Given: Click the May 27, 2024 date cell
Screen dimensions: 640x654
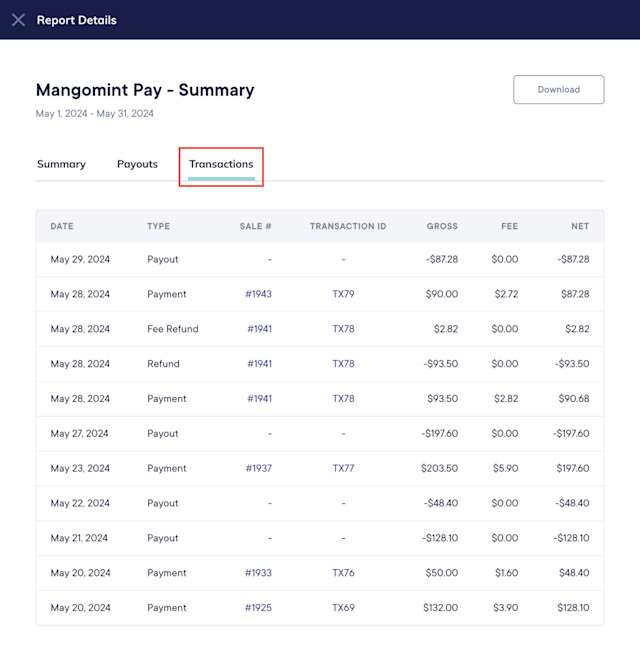Looking at the screenshot, I should 79,433.
